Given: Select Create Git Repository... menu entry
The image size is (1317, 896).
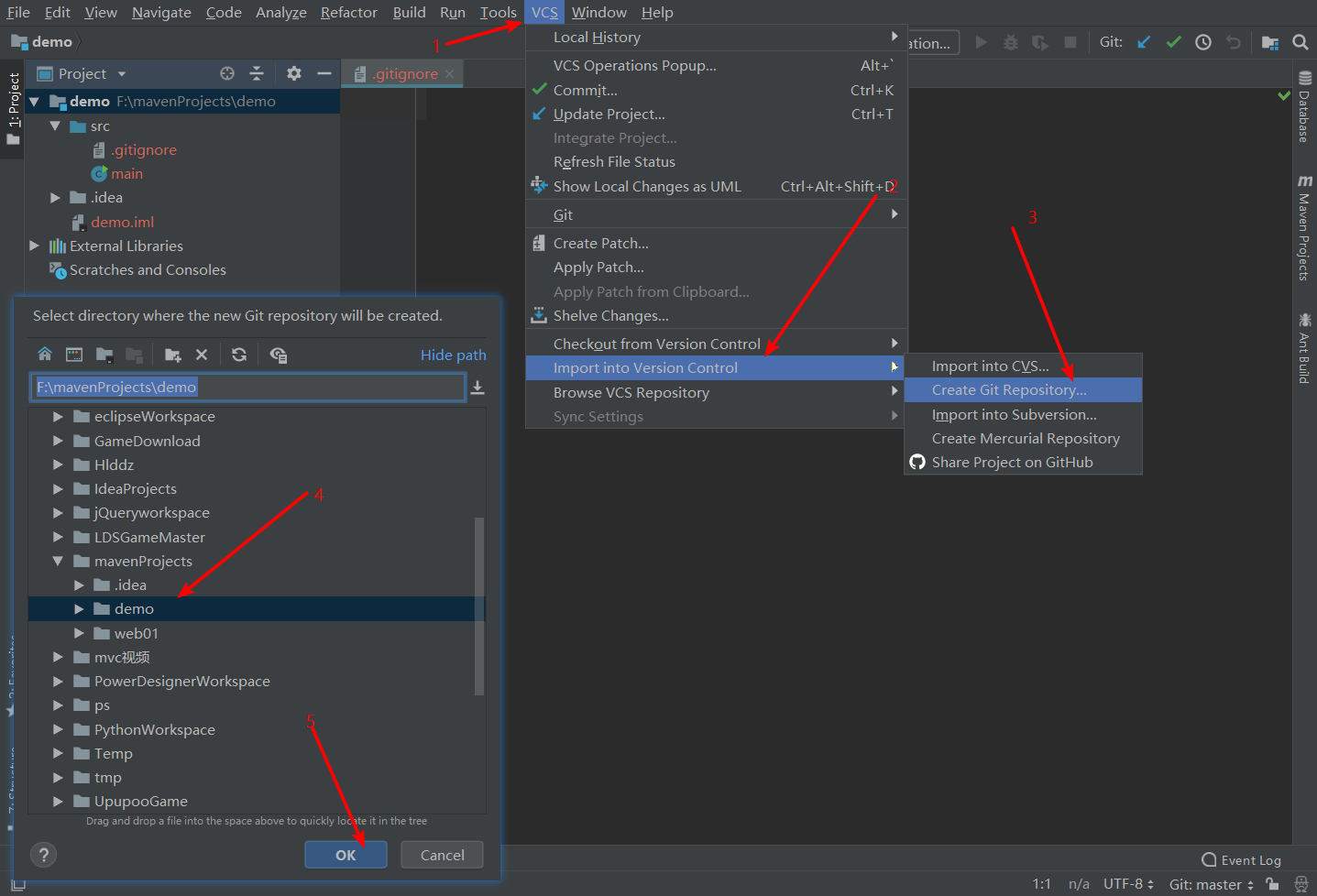Looking at the screenshot, I should tap(1023, 389).
